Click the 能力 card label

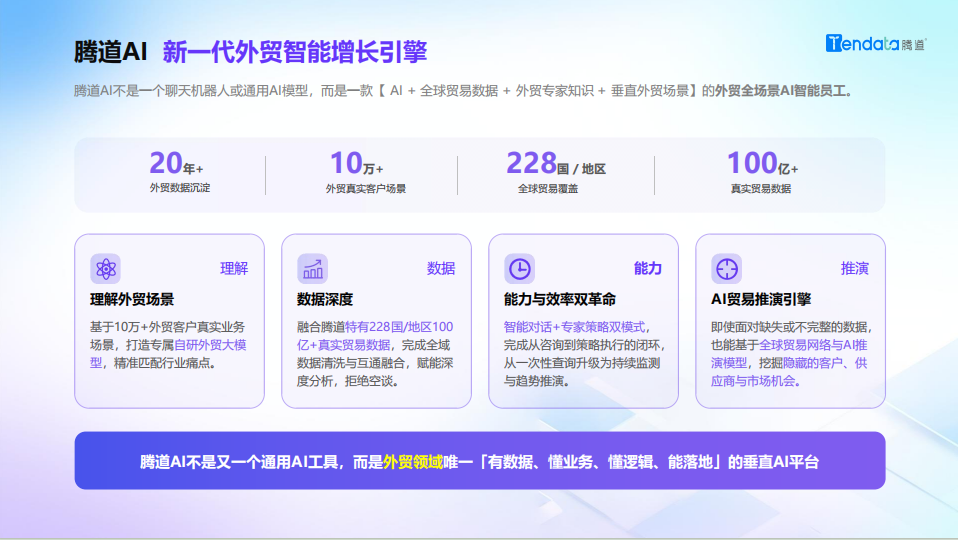[648, 268]
